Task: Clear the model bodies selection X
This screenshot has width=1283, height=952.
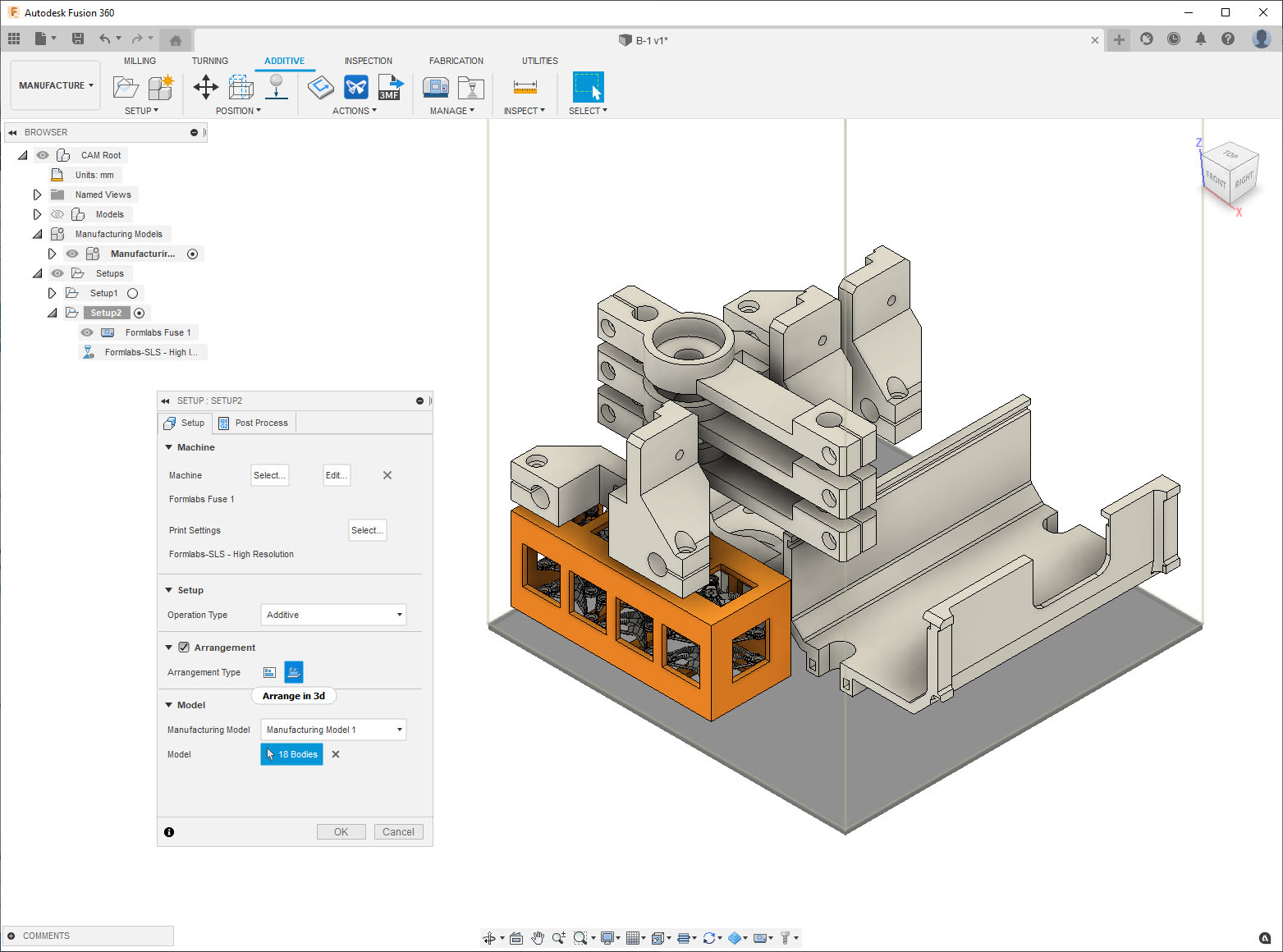Action: (336, 754)
